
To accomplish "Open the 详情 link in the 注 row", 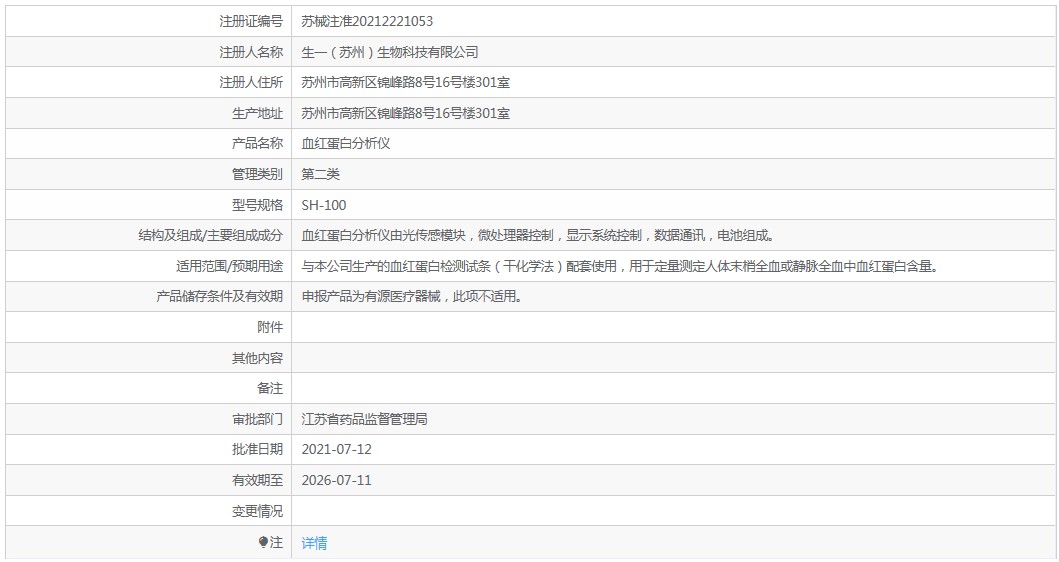I will (x=314, y=542).
